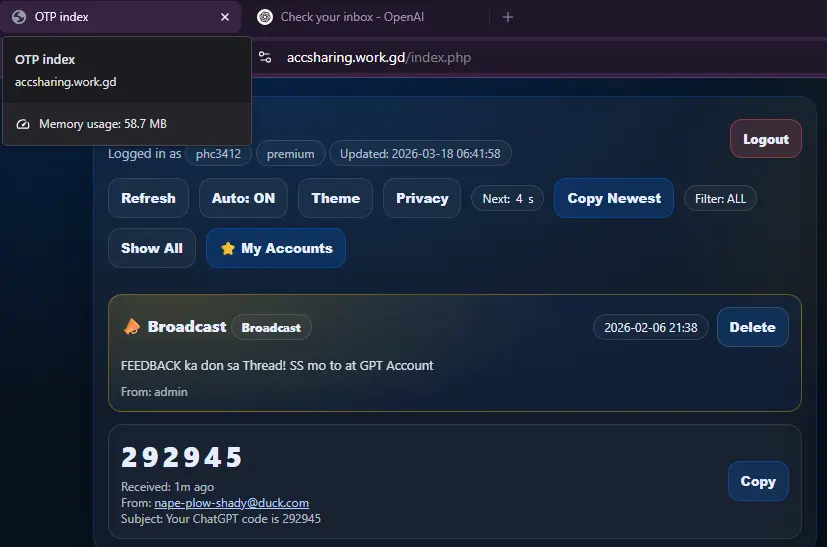Open My Accounts with star icon
Image resolution: width=827 pixels, height=547 pixels.
276,248
